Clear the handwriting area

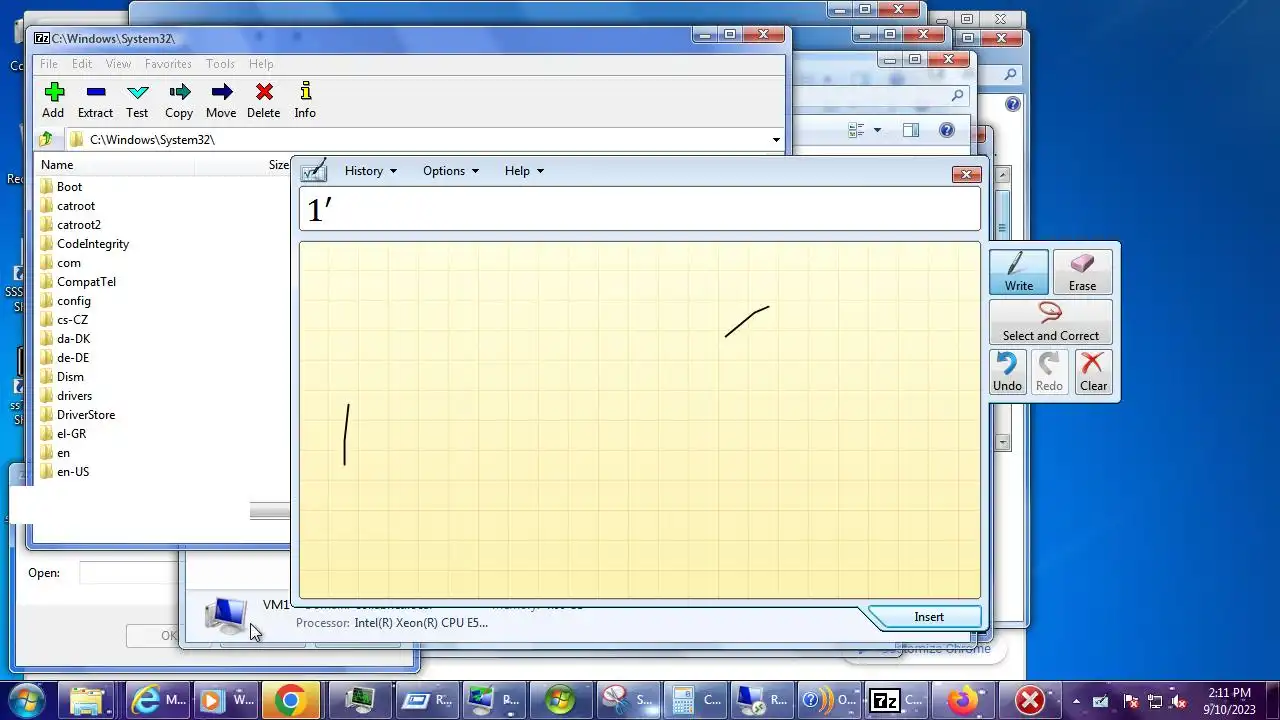click(1093, 372)
